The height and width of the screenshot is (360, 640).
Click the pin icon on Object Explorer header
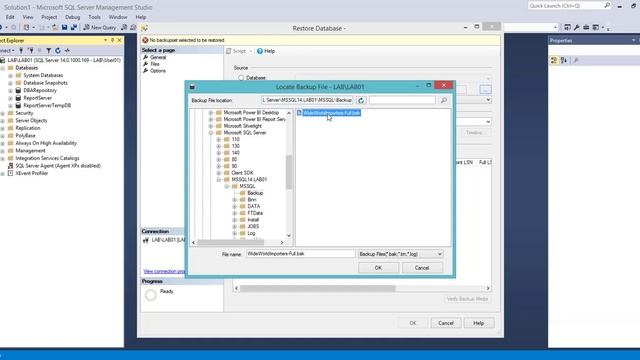click(113, 40)
